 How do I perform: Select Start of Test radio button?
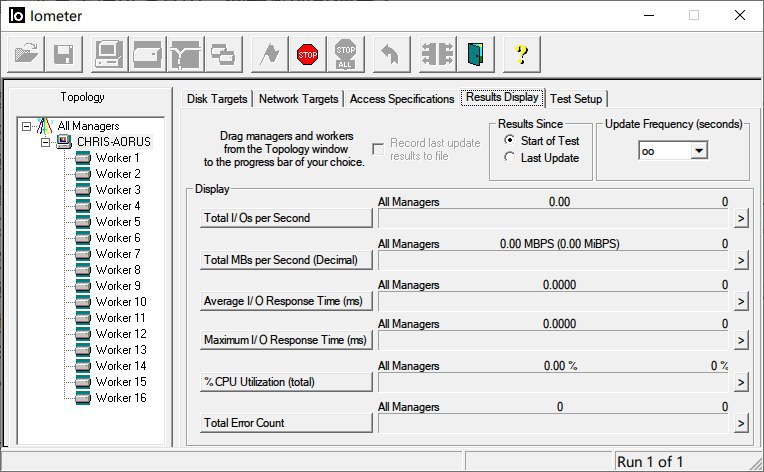[509, 140]
